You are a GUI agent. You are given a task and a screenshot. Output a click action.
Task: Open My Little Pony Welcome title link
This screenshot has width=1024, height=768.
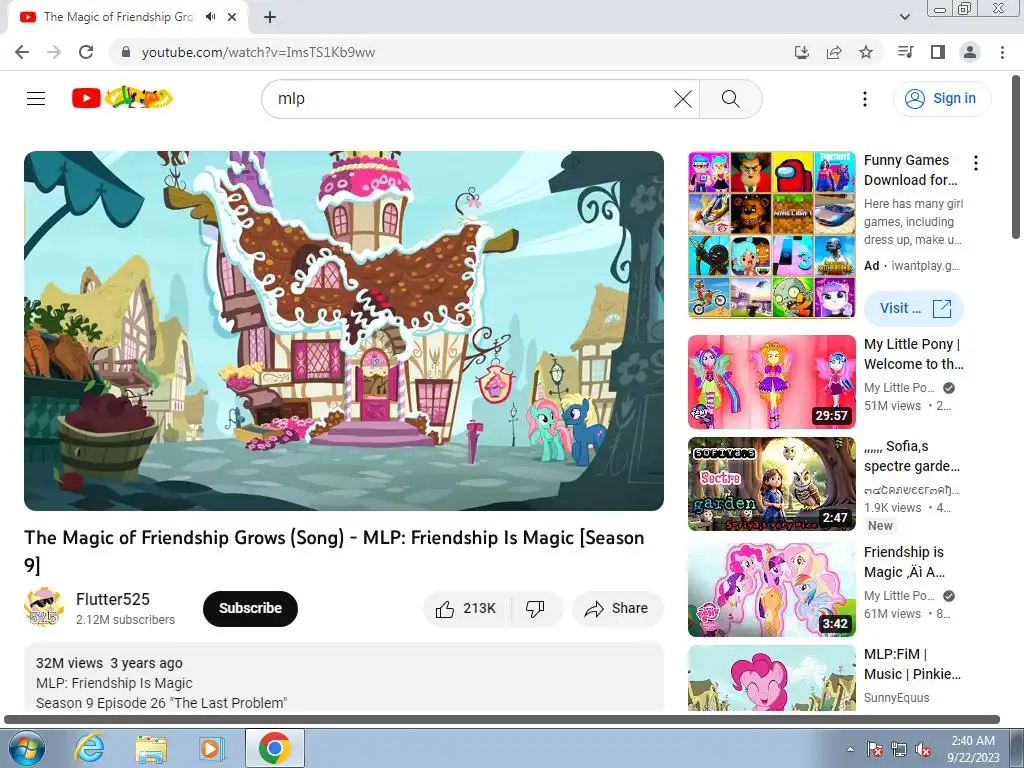click(x=913, y=354)
